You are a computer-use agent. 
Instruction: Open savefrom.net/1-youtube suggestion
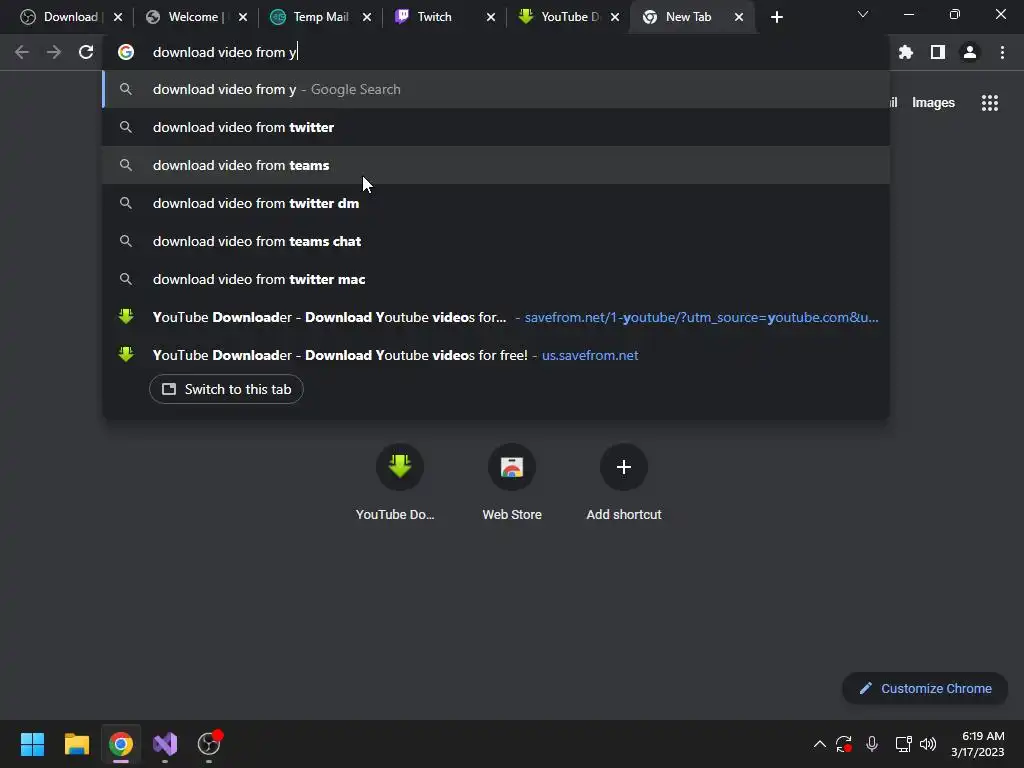(x=496, y=317)
